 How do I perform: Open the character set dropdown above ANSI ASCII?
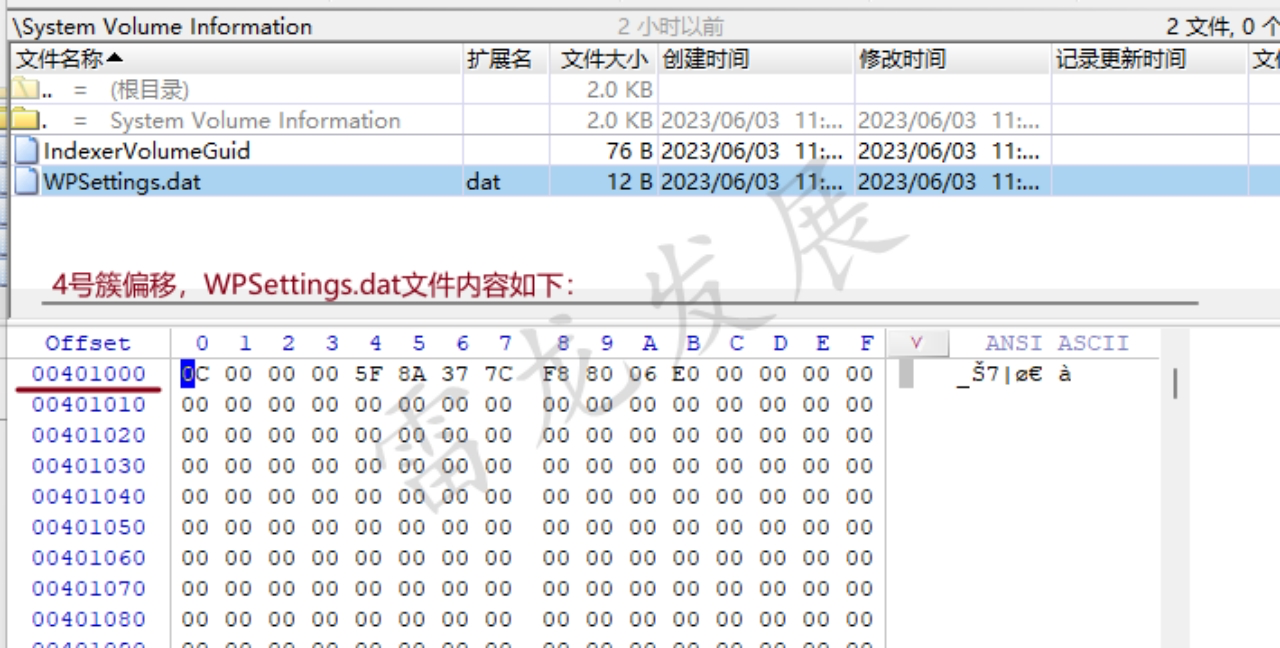tap(916, 343)
